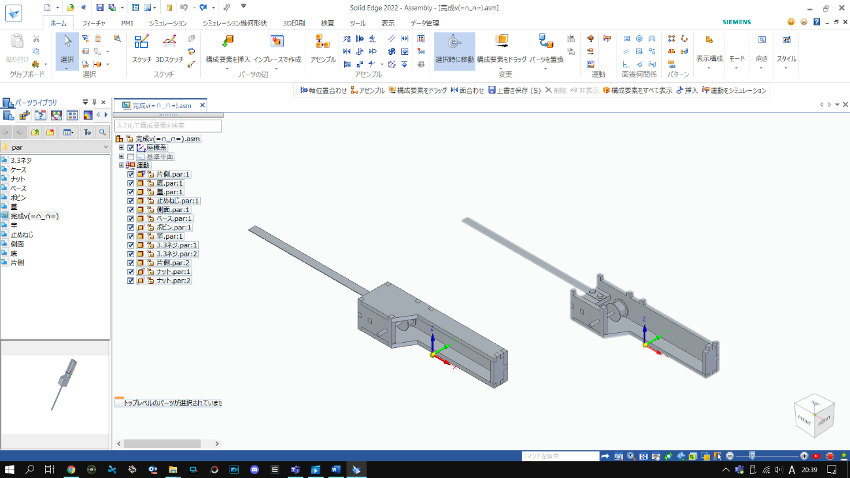Enable the 基準平面 reference planes checkbox
The image size is (850, 478).
tap(131, 156)
